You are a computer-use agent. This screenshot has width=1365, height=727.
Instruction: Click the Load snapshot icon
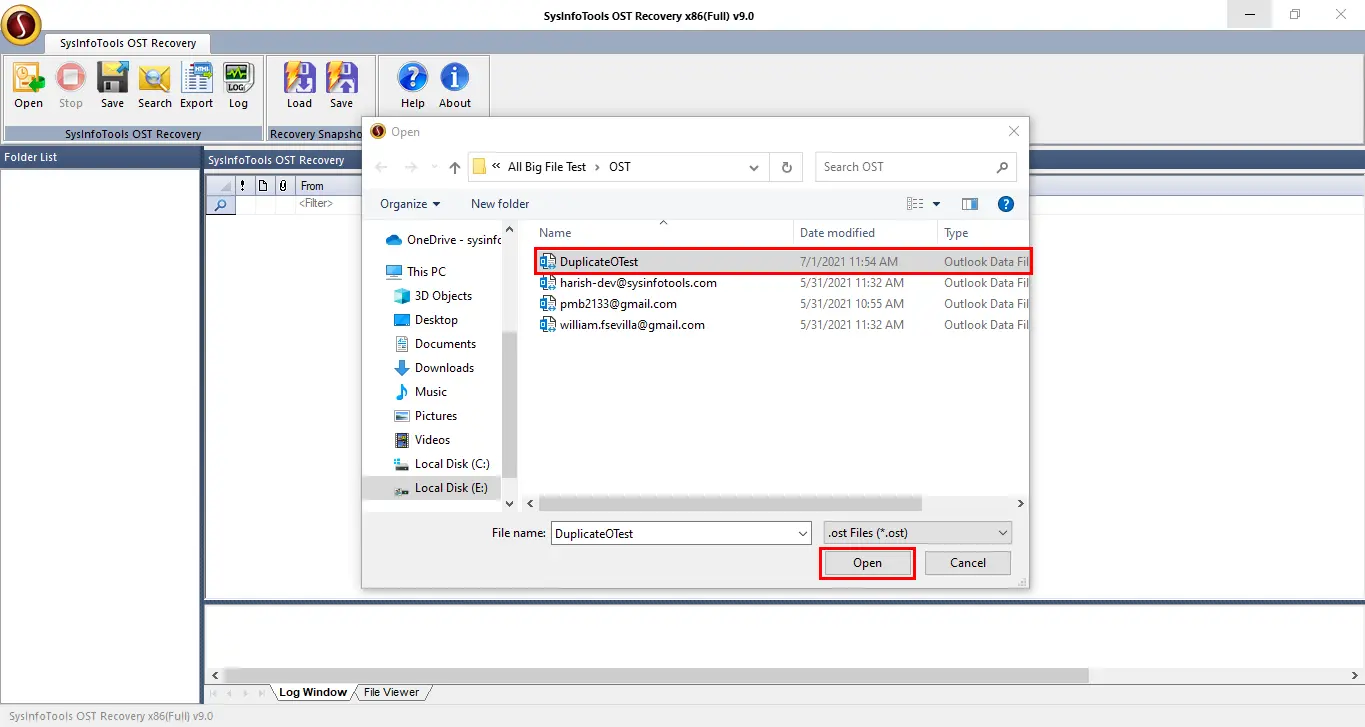click(299, 85)
